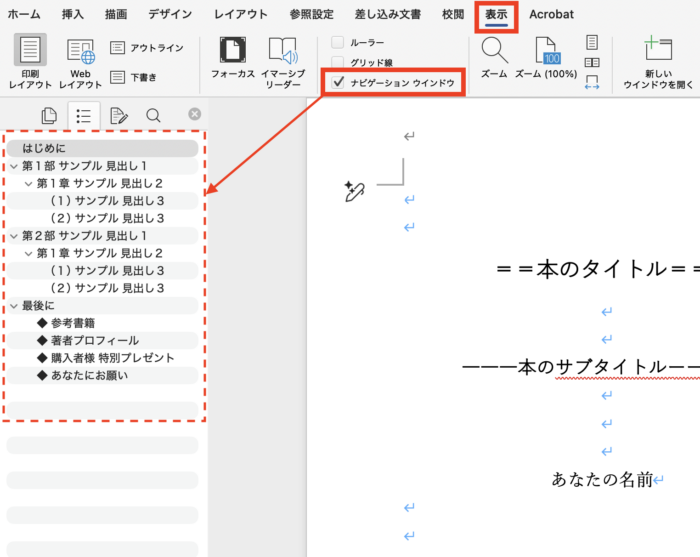Image resolution: width=700 pixels, height=557 pixels.
Task: Open the References tab (参照設定)
Action: tap(312, 14)
